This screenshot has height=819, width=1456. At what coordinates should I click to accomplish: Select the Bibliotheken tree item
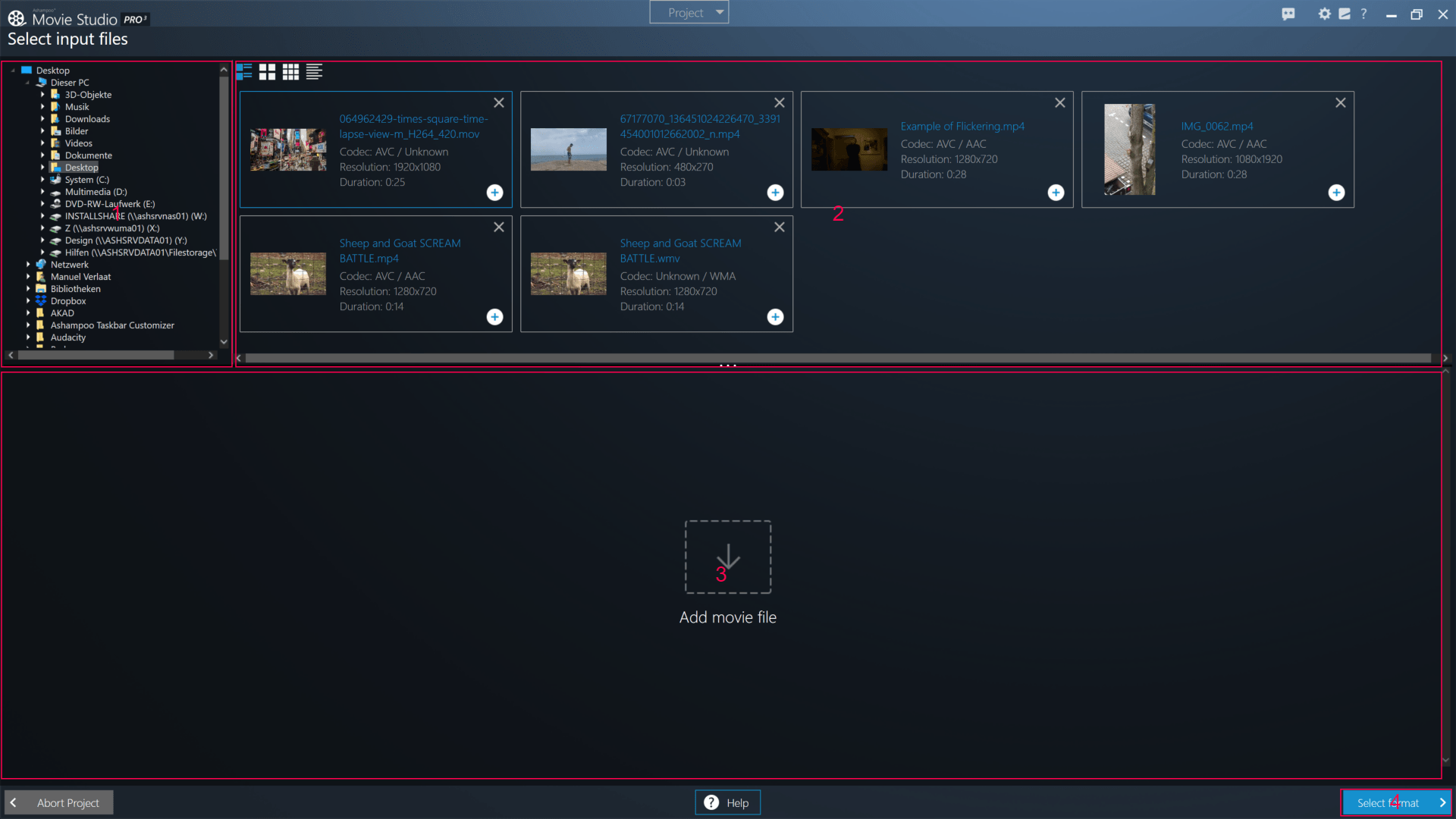coord(75,289)
